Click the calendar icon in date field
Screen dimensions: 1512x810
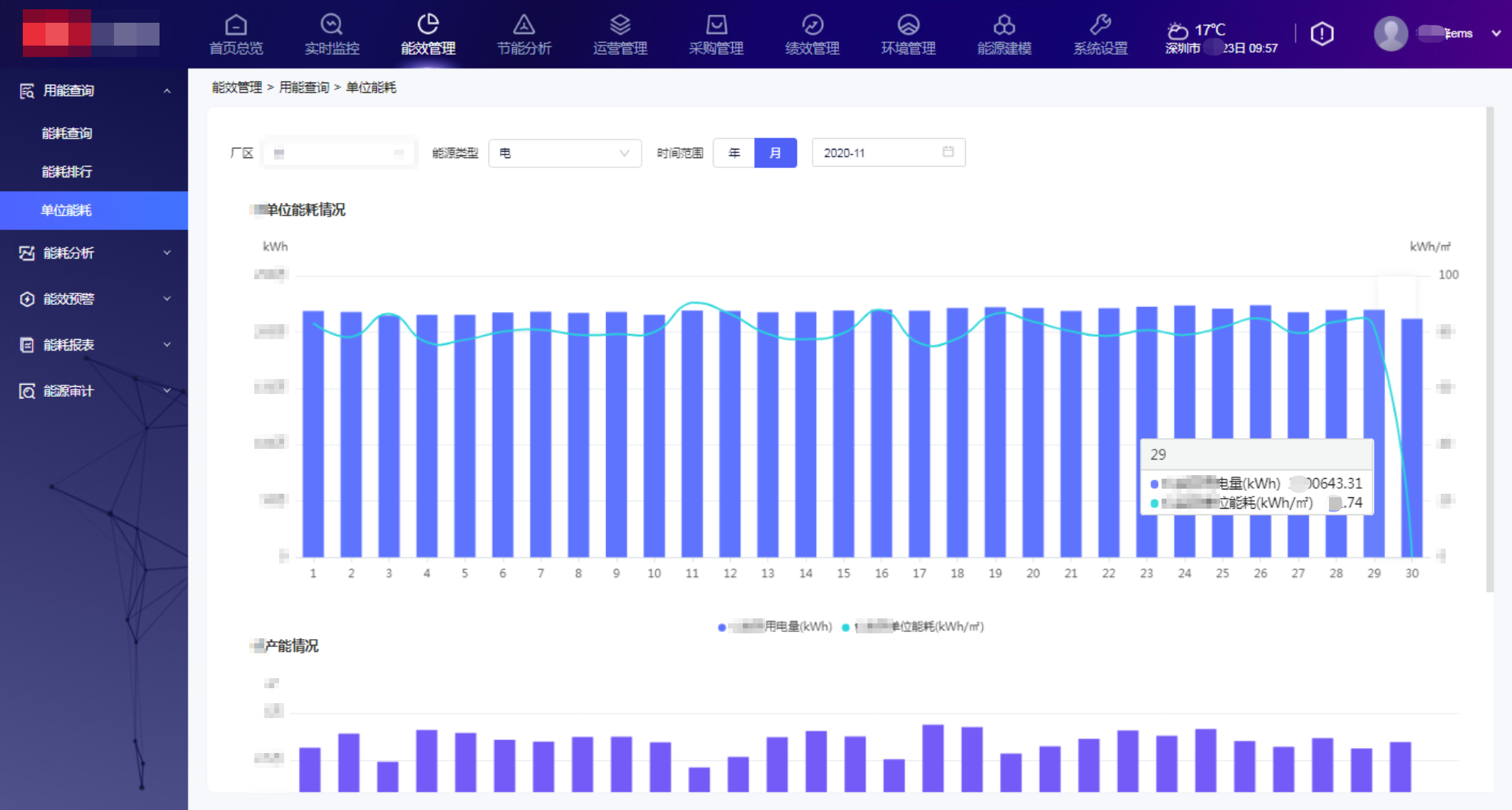tap(948, 152)
